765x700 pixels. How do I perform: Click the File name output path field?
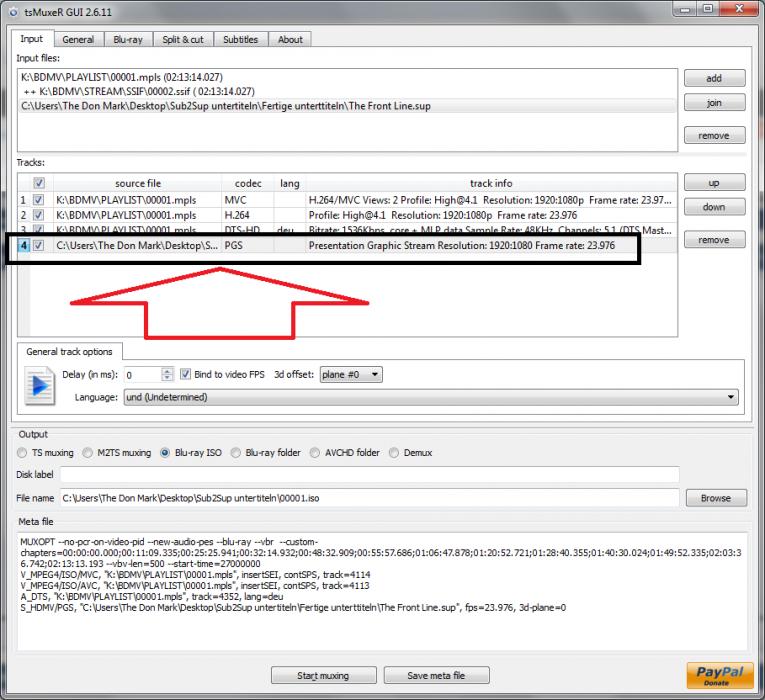click(369, 498)
